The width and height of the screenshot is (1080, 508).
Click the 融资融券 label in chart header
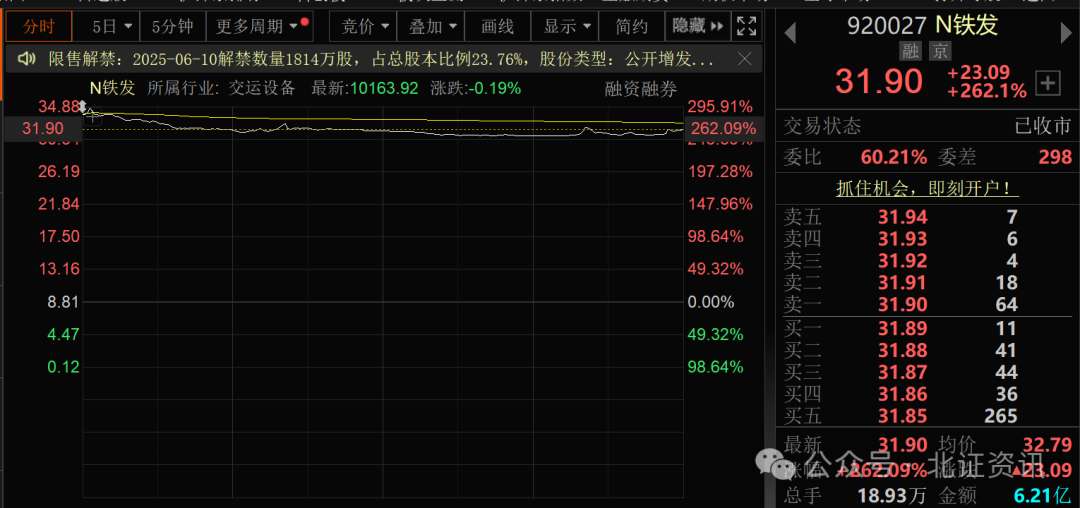tap(641, 88)
